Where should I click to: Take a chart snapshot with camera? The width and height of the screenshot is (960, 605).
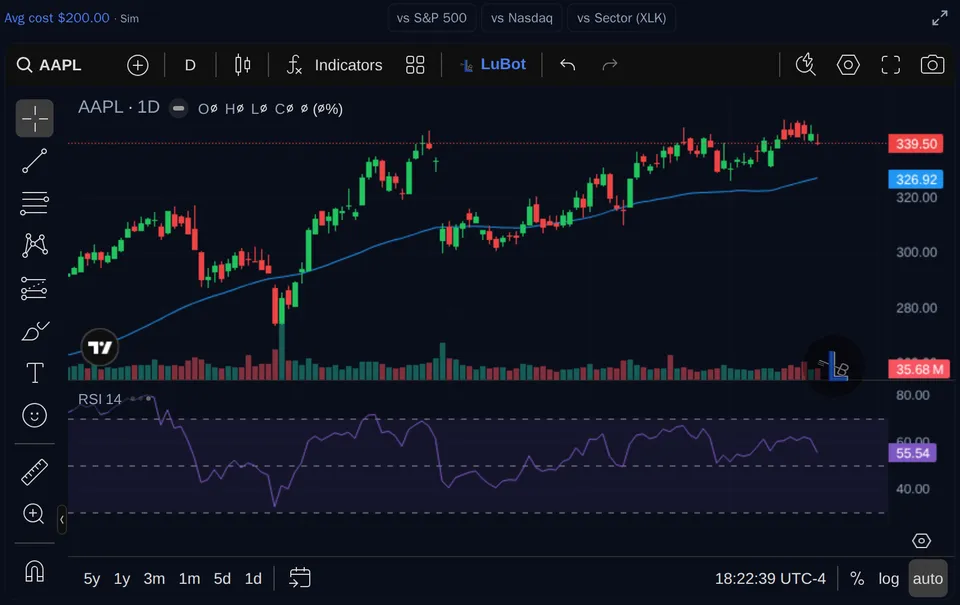point(932,65)
